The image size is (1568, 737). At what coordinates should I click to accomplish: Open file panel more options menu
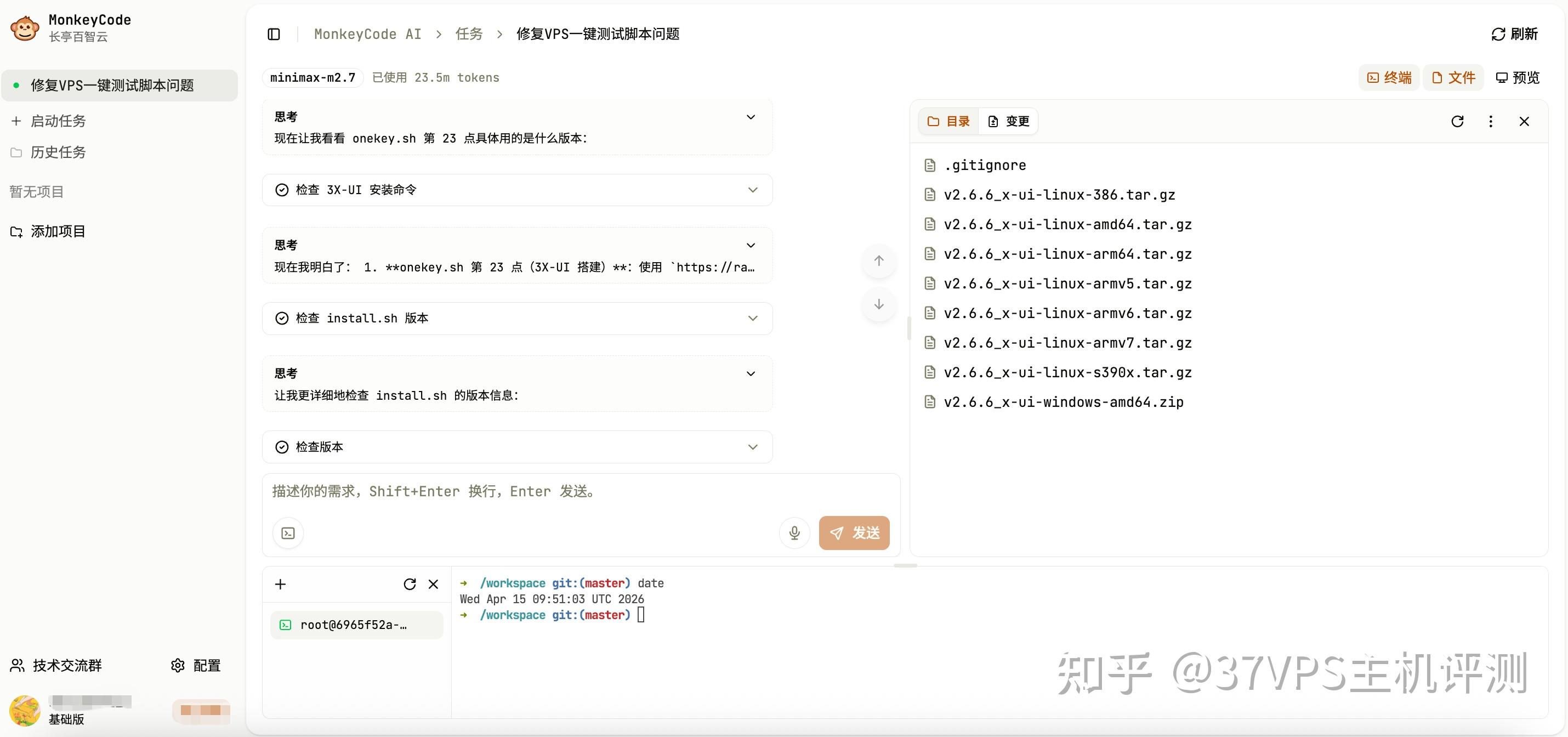(1491, 121)
